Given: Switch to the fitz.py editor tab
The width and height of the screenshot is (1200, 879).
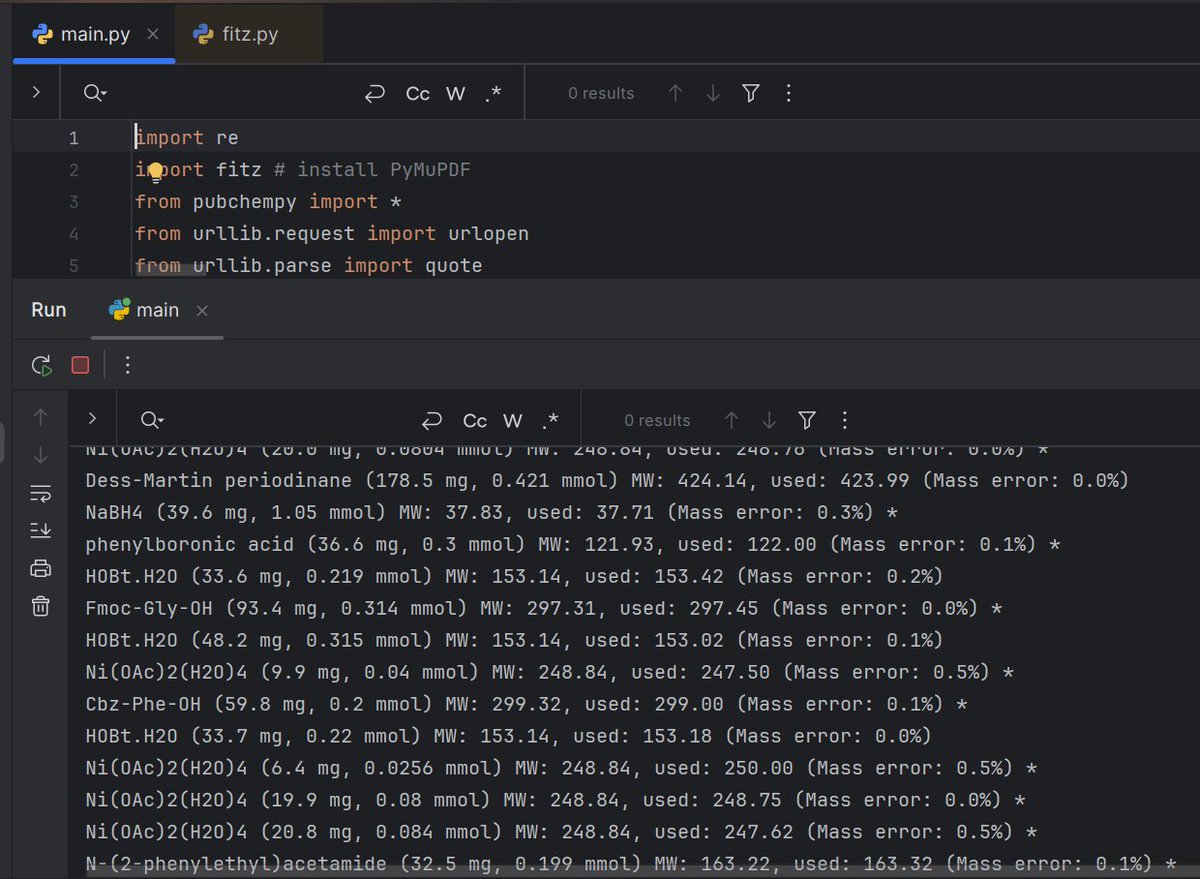Looking at the screenshot, I should [249, 34].
